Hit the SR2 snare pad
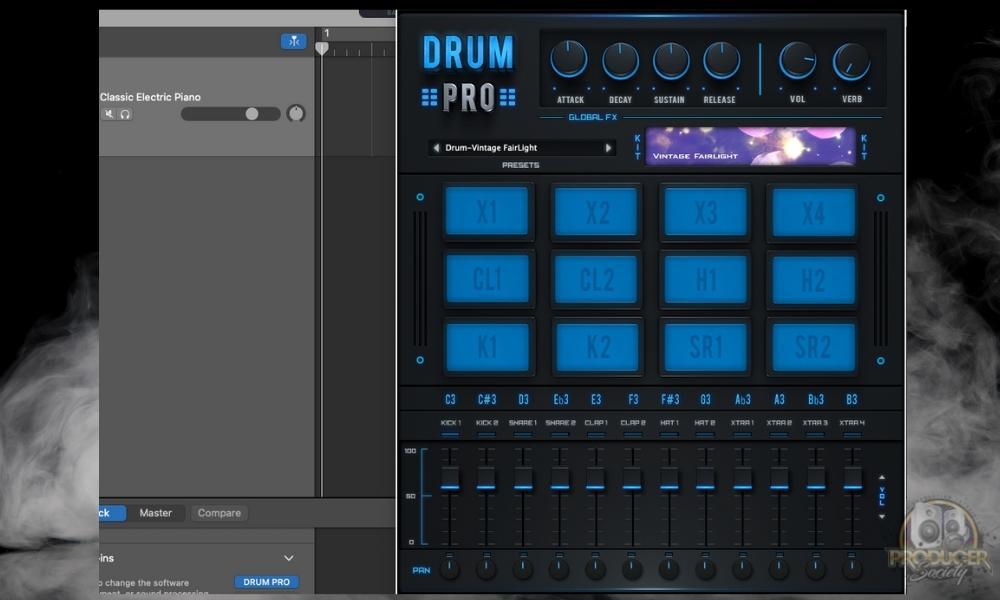Screen dimensions: 1000x600 813,347
